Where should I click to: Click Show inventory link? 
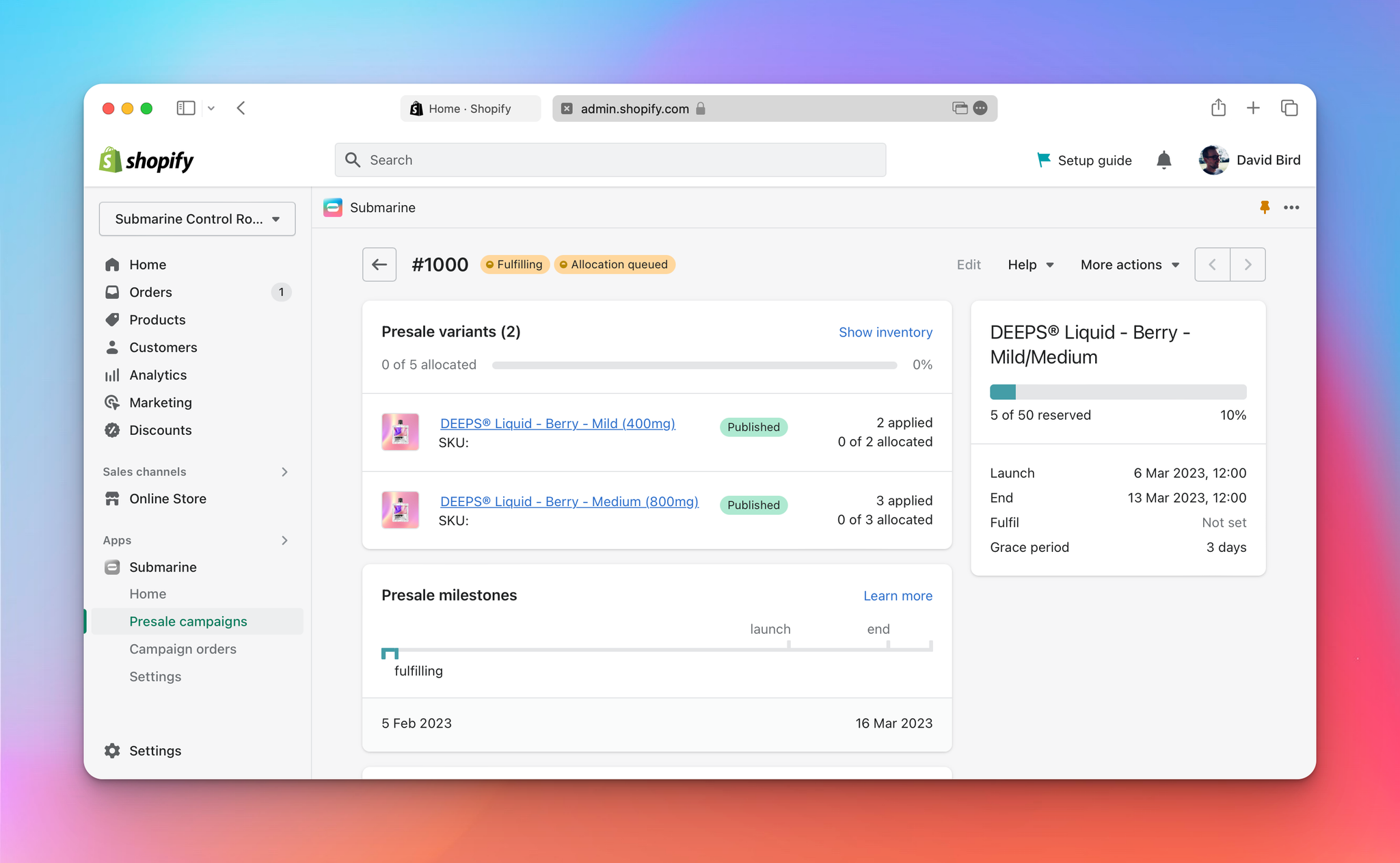[885, 331]
